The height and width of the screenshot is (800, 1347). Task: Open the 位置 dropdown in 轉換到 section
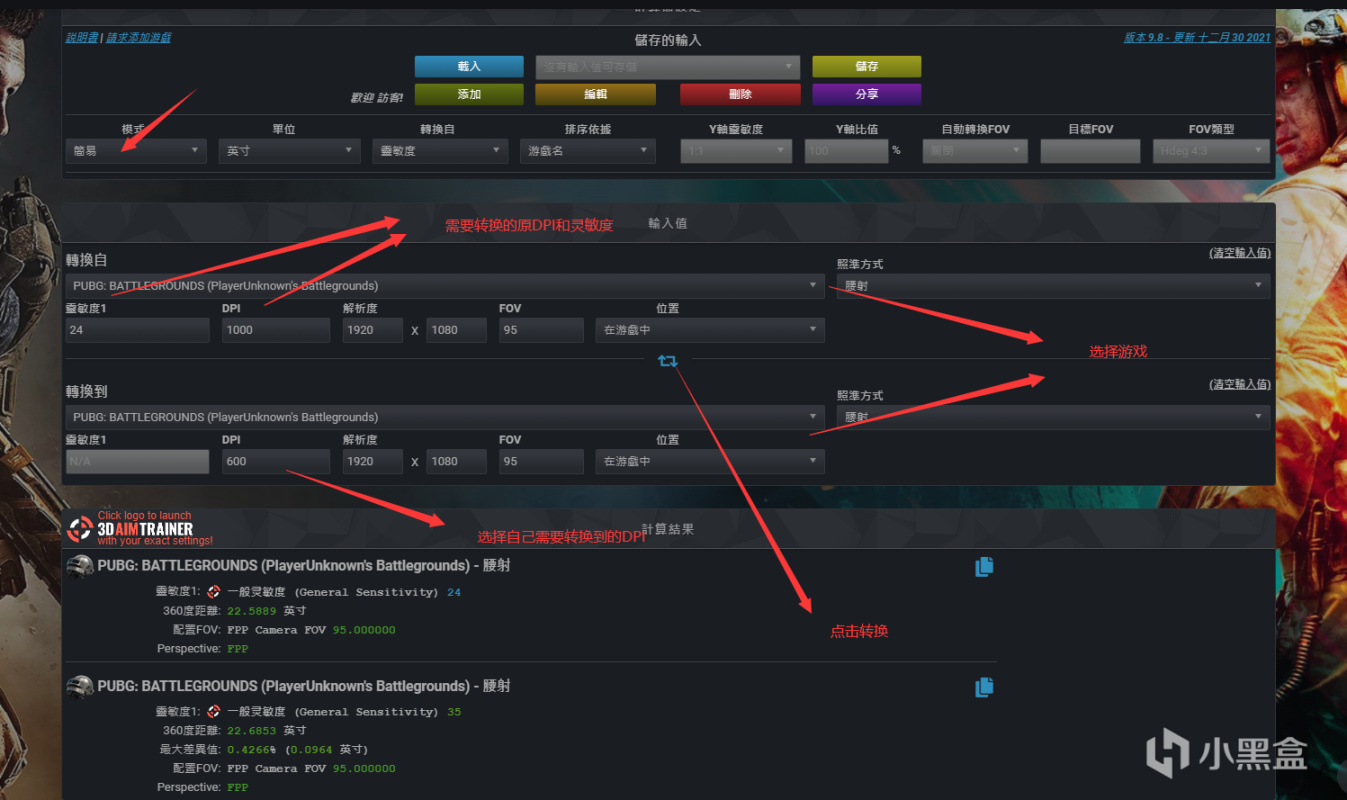pos(710,461)
